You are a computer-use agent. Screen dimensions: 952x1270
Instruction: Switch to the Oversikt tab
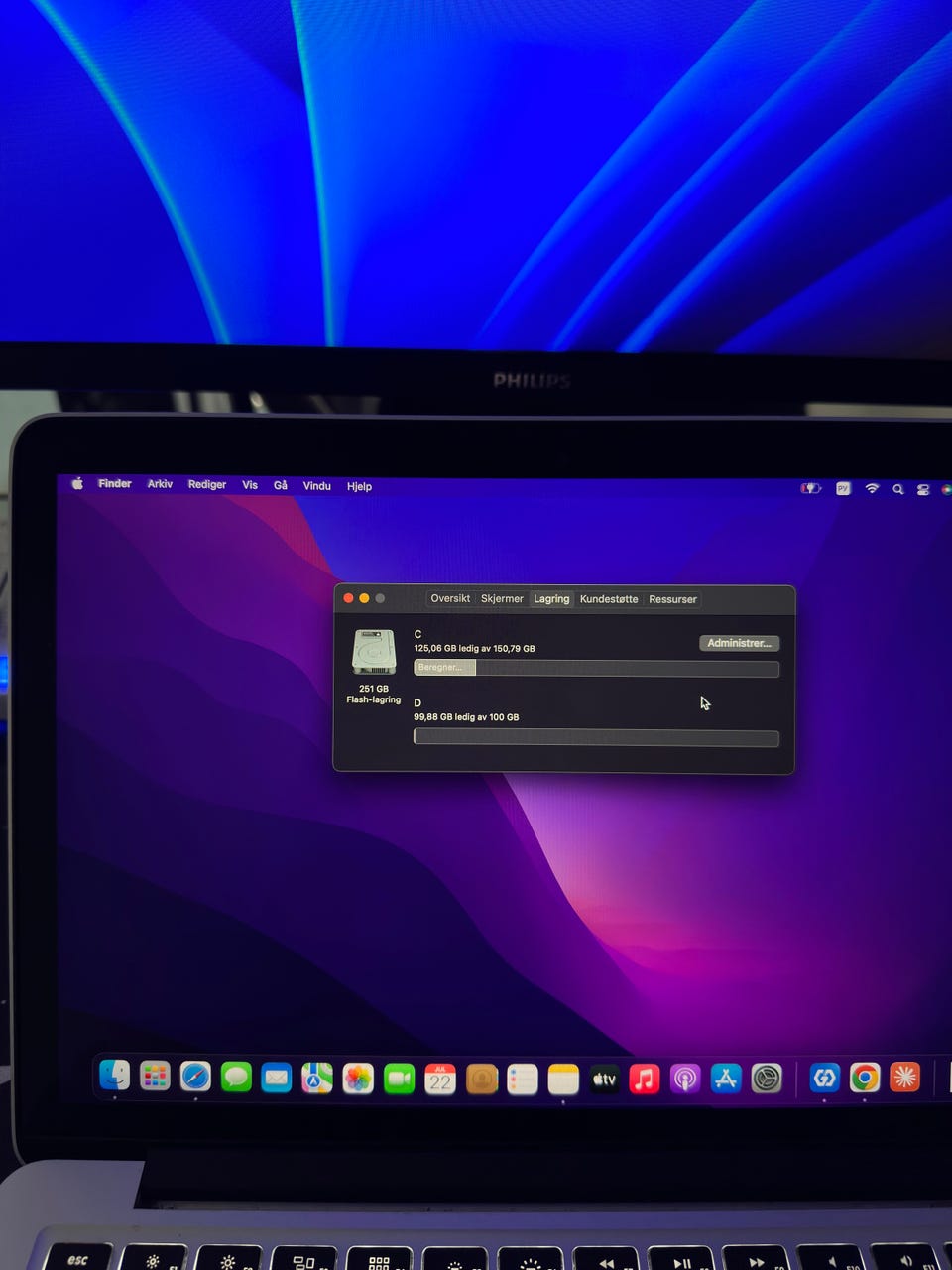click(x=450, y=598)
